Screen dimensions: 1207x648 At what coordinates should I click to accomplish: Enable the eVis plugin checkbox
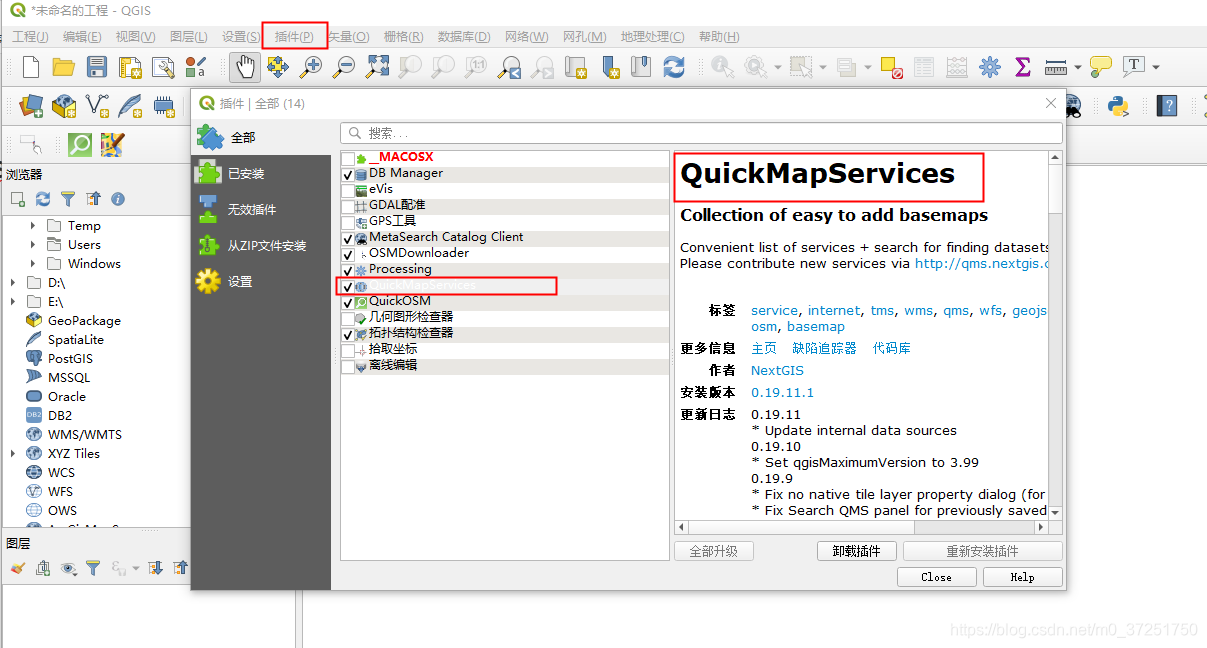click(348, 190)
